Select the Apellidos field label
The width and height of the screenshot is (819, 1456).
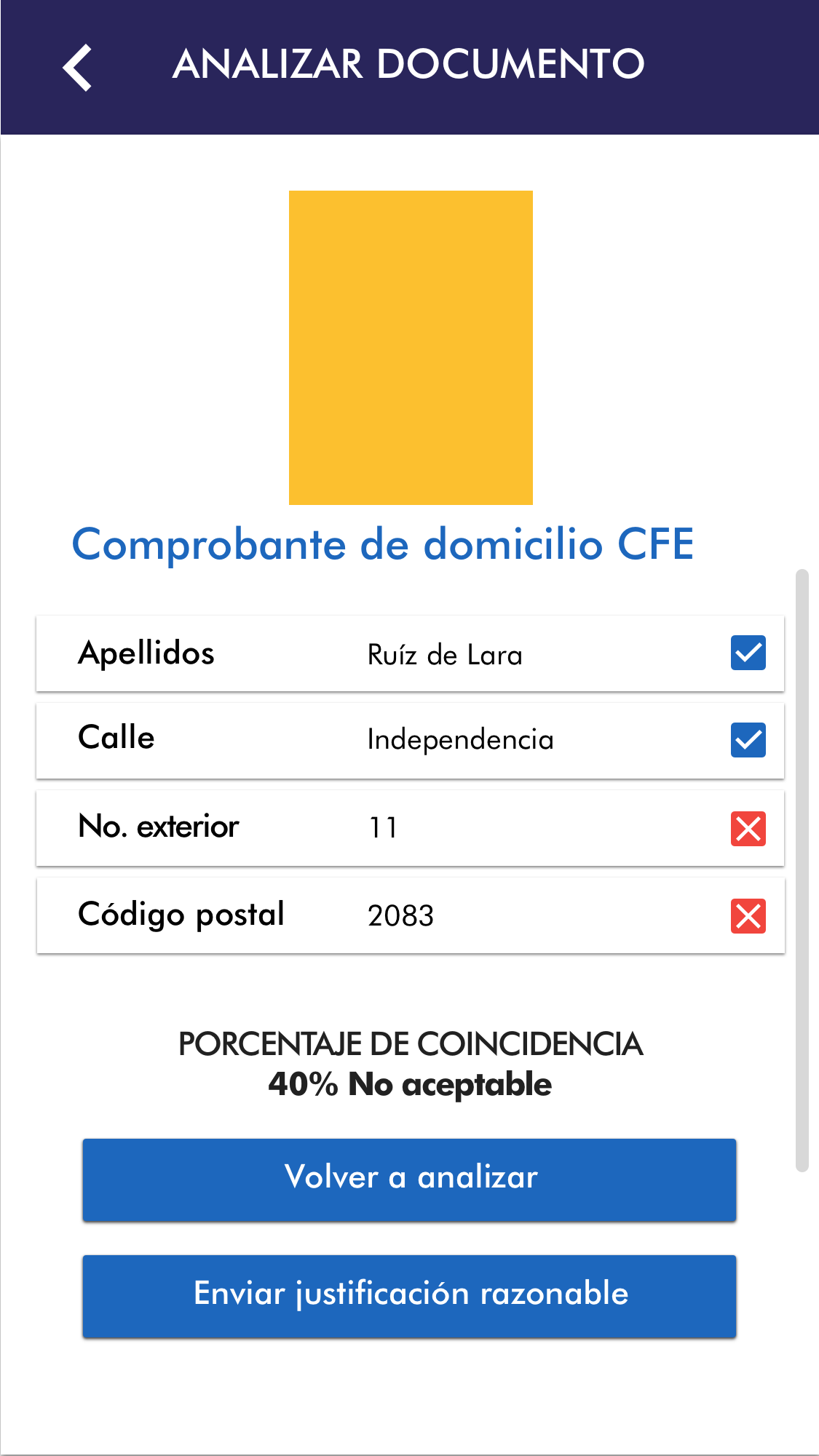pyautogui.click(x=146, y=653)
